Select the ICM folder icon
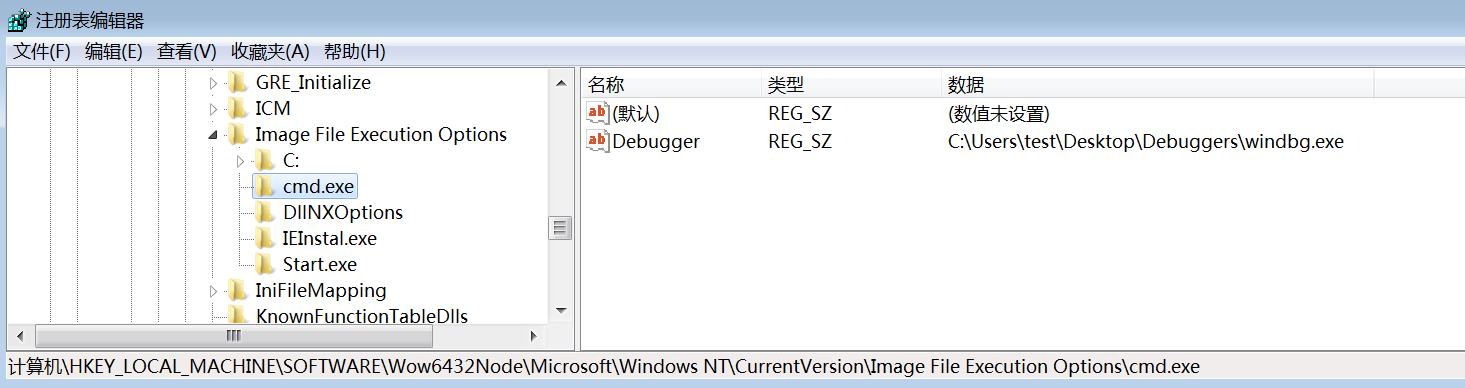Viewport: 1465px width, 388px height. pos(237,108)
